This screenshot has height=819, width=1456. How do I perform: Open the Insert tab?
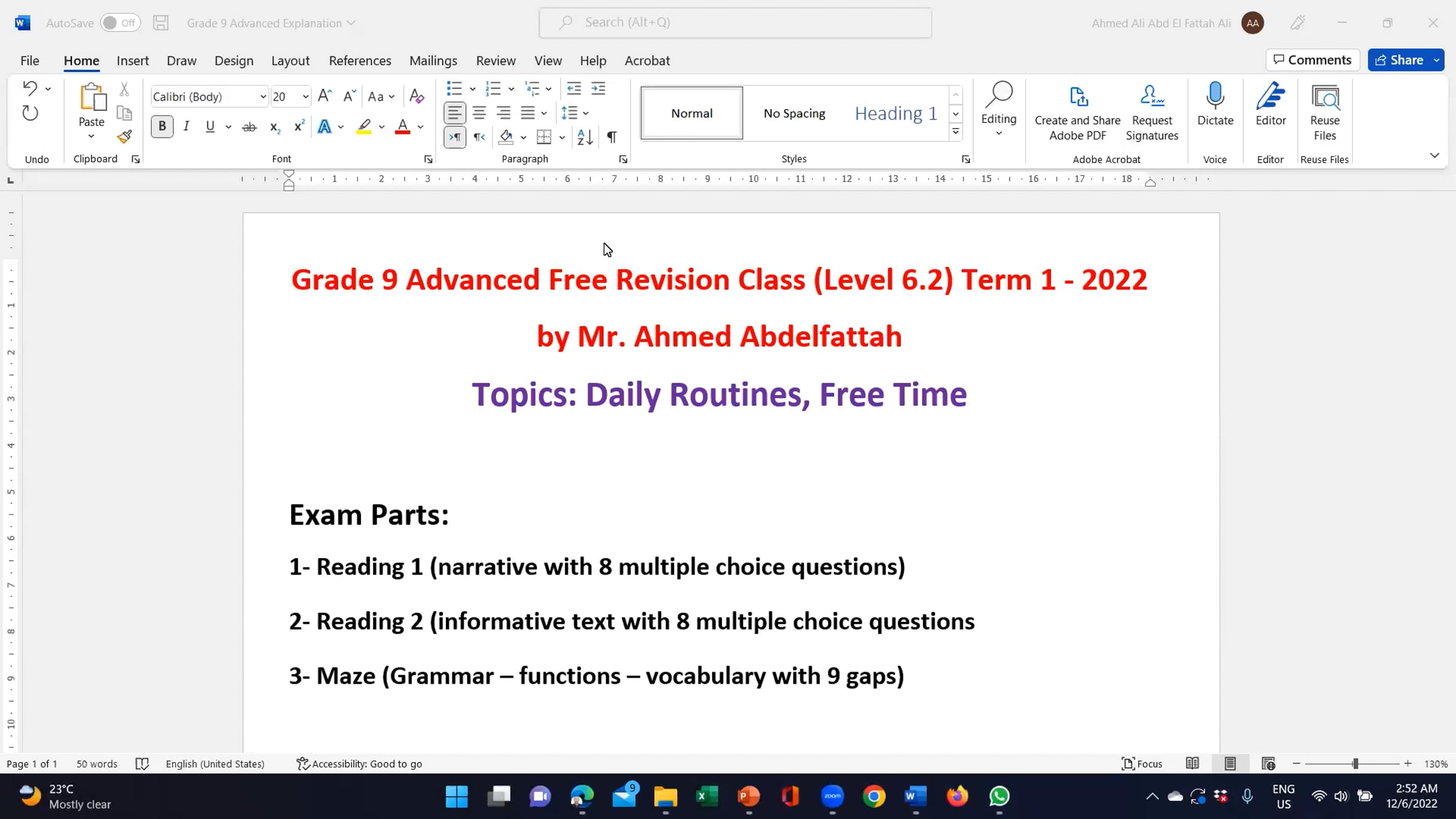click(132, 61)
